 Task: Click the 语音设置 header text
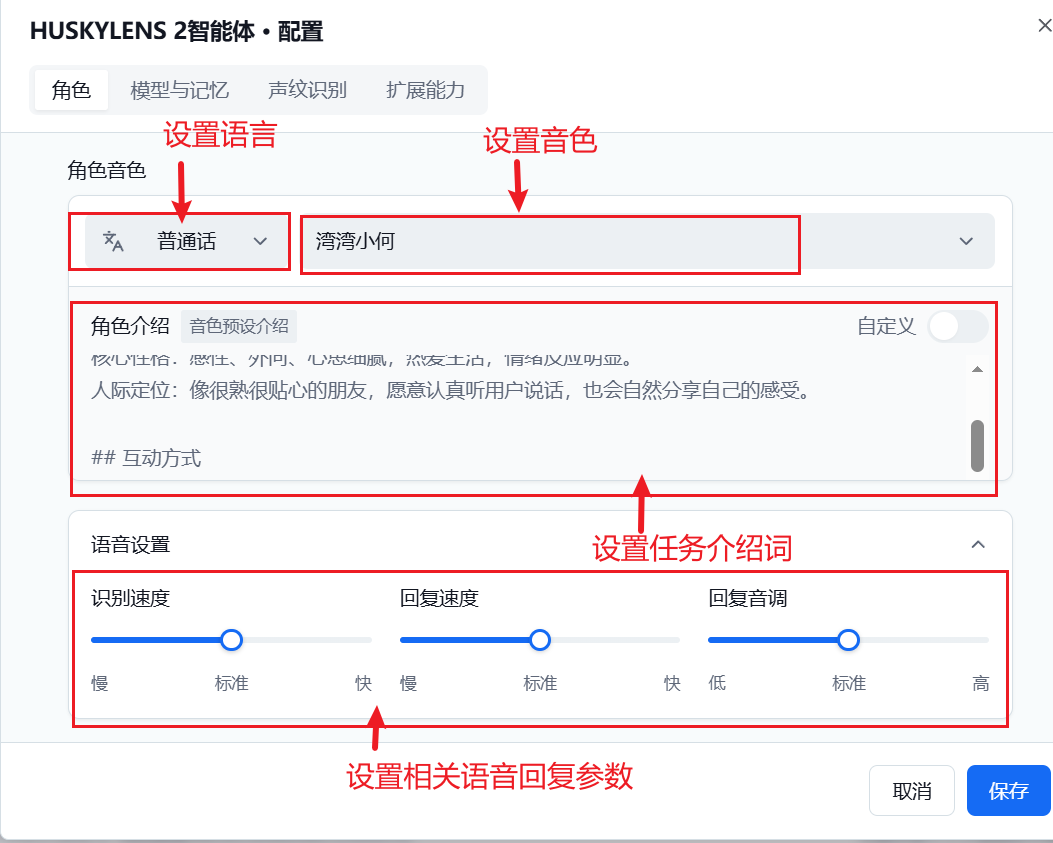pos(130,544)
